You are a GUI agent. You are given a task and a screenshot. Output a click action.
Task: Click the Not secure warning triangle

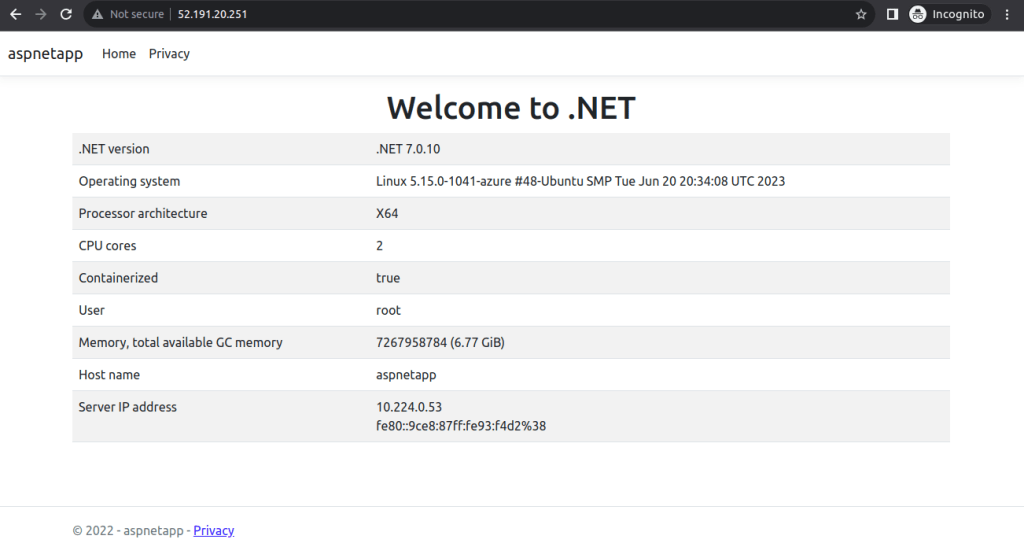97,15
